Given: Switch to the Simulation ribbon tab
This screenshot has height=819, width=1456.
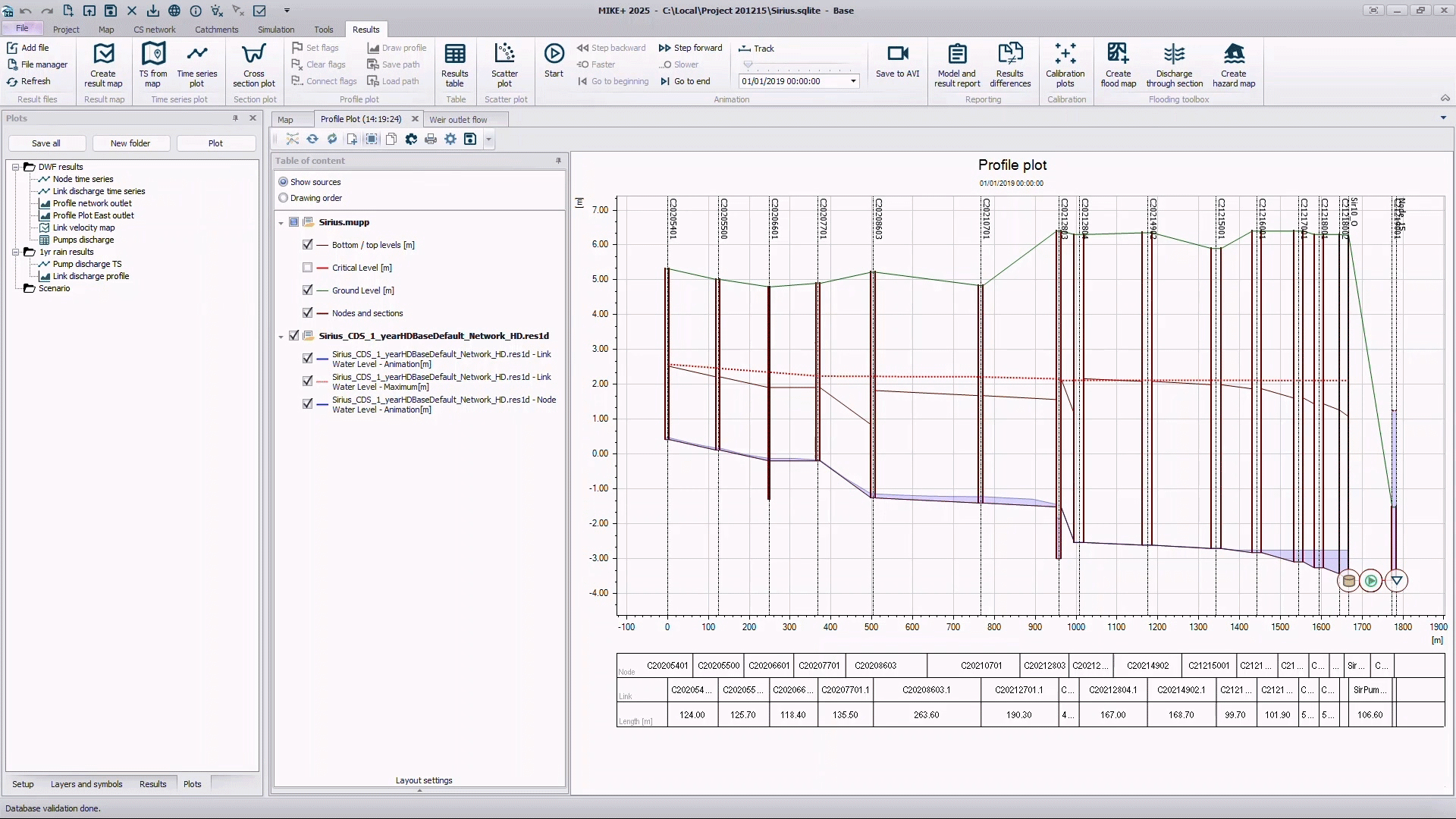Looking at the screenshot, I should pyautogui.click(x=275, y=30).
